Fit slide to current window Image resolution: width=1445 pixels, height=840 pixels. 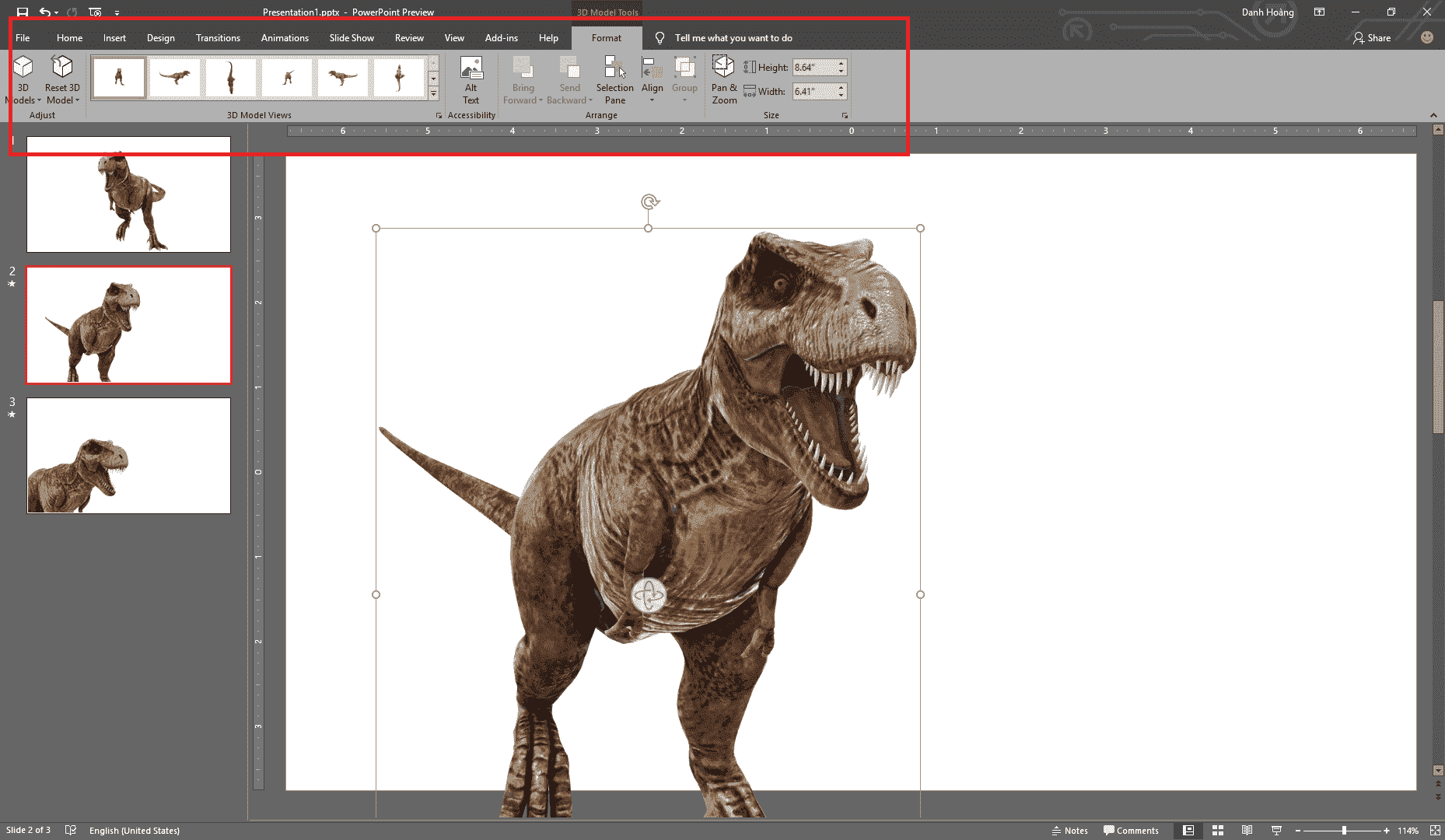[x=1435, y=831]
